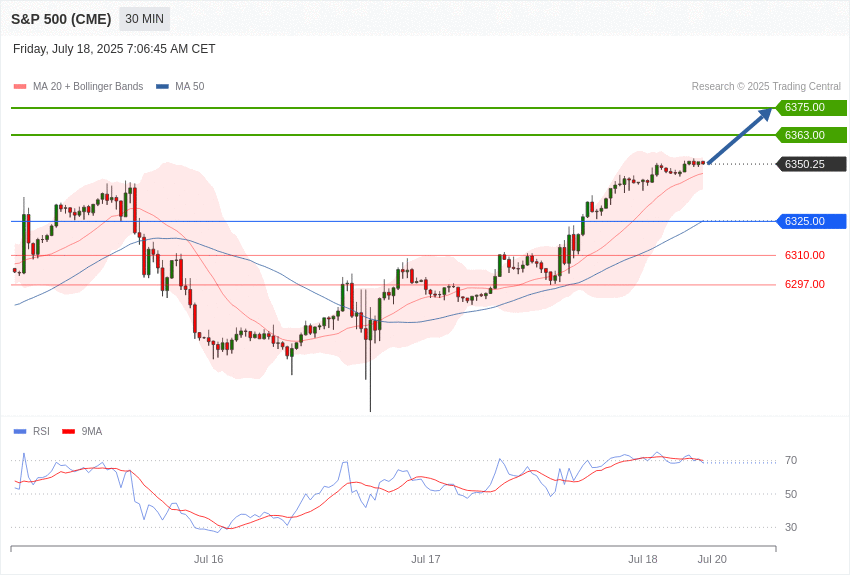Click the 9MA legend label
Viewport: 850px width, 576px height.
(92, 431)
